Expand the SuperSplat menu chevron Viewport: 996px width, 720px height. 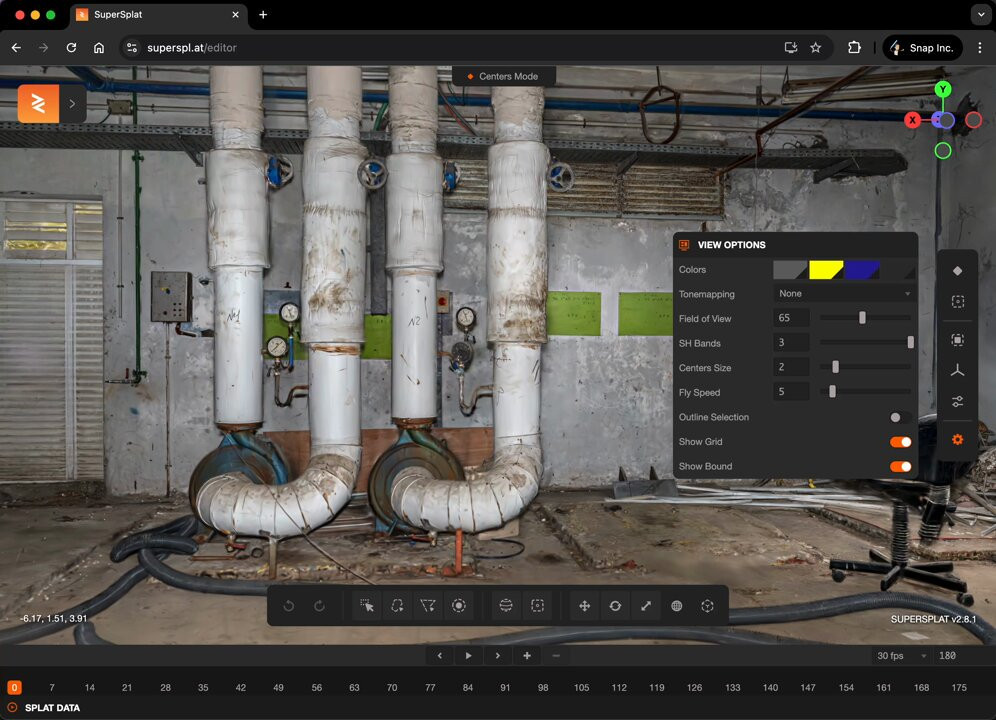tap(72, 104)
